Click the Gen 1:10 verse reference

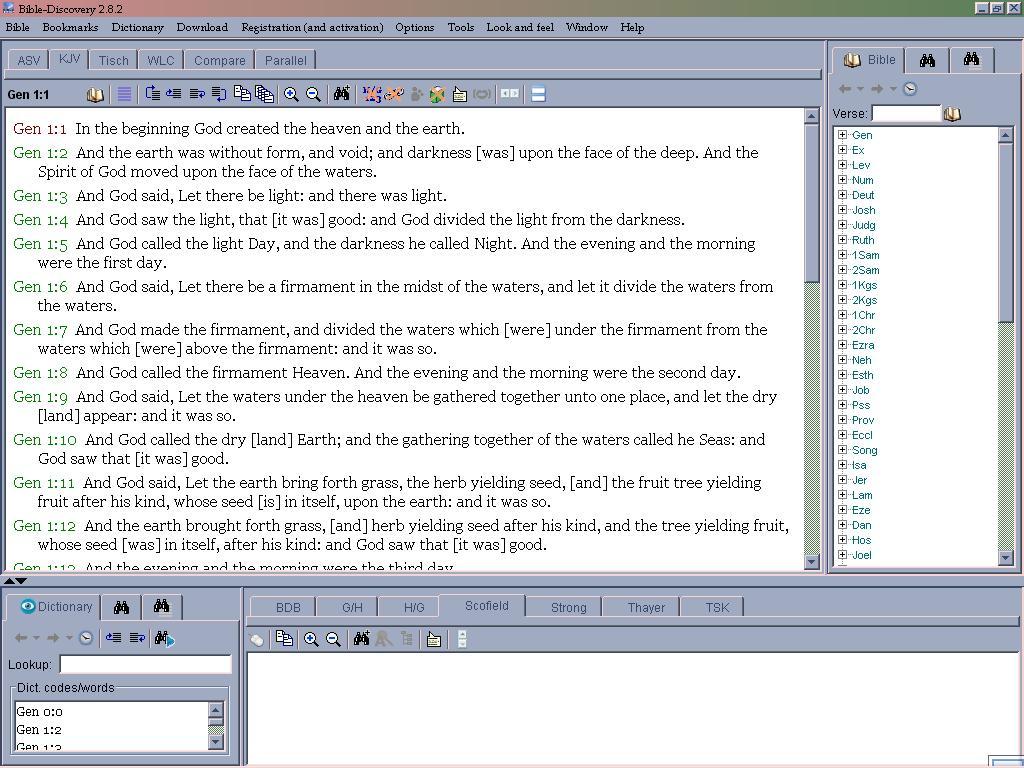point(45,440)
